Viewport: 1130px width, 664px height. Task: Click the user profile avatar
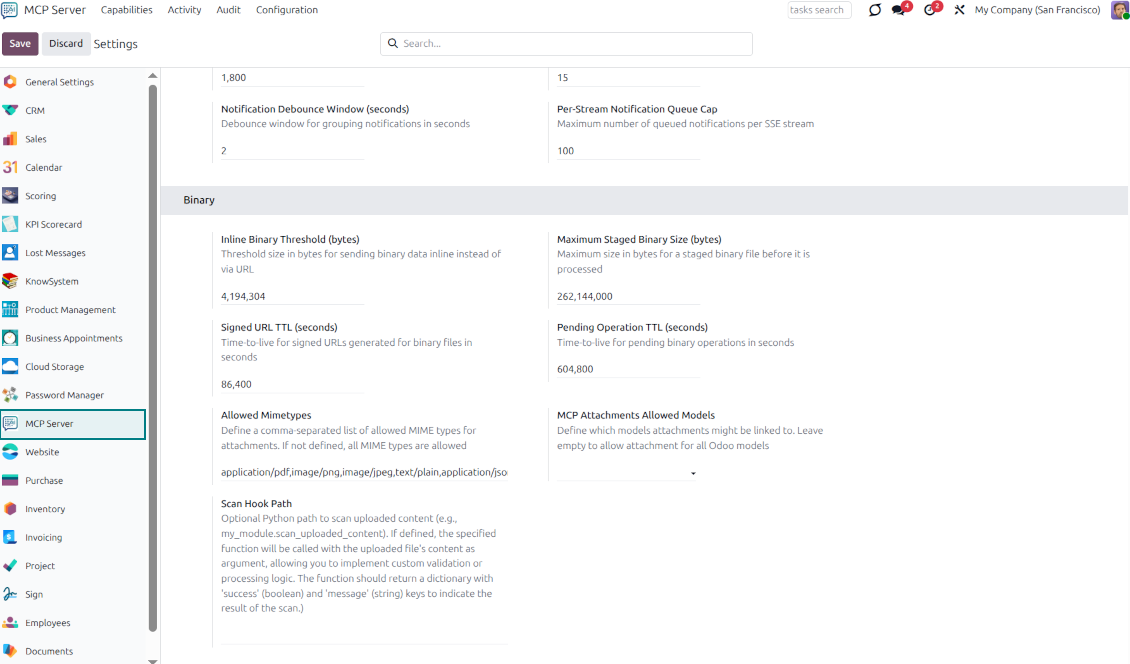click(1120, 10)
